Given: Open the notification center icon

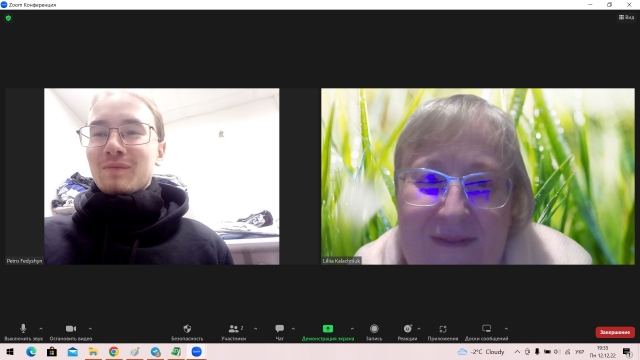Looking at the screenshot, I should coord(627,351).
